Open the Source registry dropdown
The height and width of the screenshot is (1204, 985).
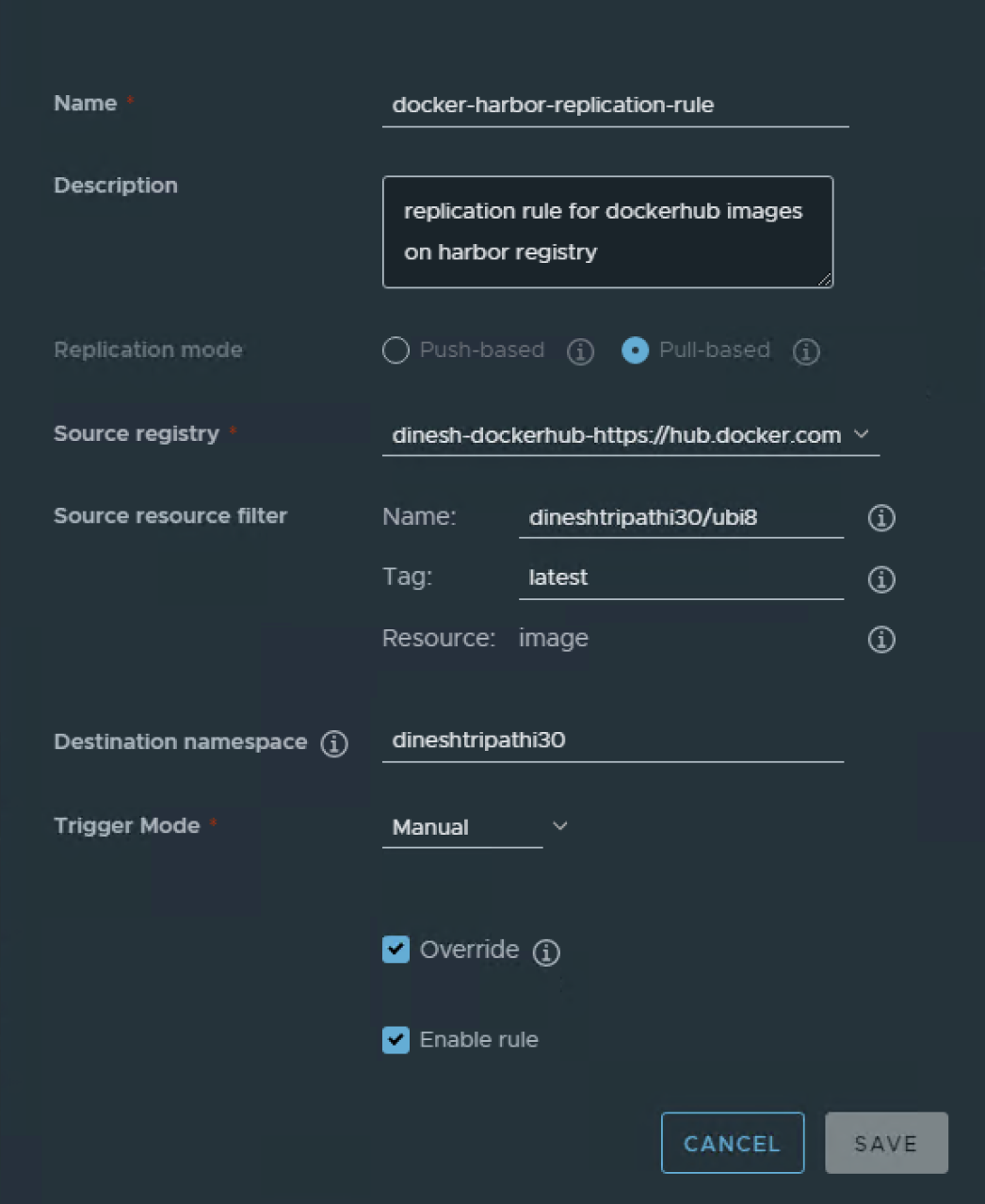pyautogui.click(x=630, y=435)
